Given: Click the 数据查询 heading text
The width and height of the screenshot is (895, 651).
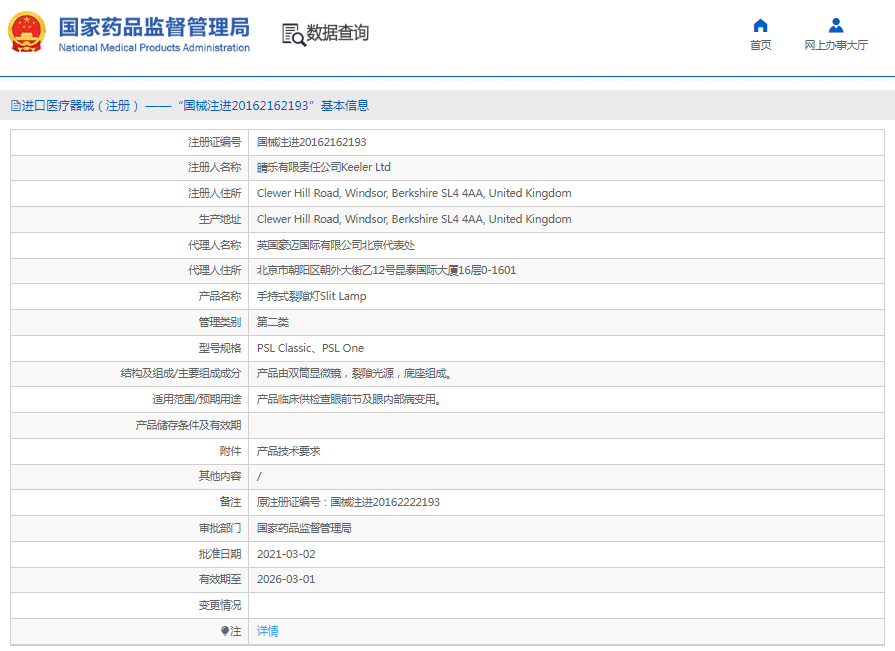Looking at the screenshot, I should click(x=337, y=33).
